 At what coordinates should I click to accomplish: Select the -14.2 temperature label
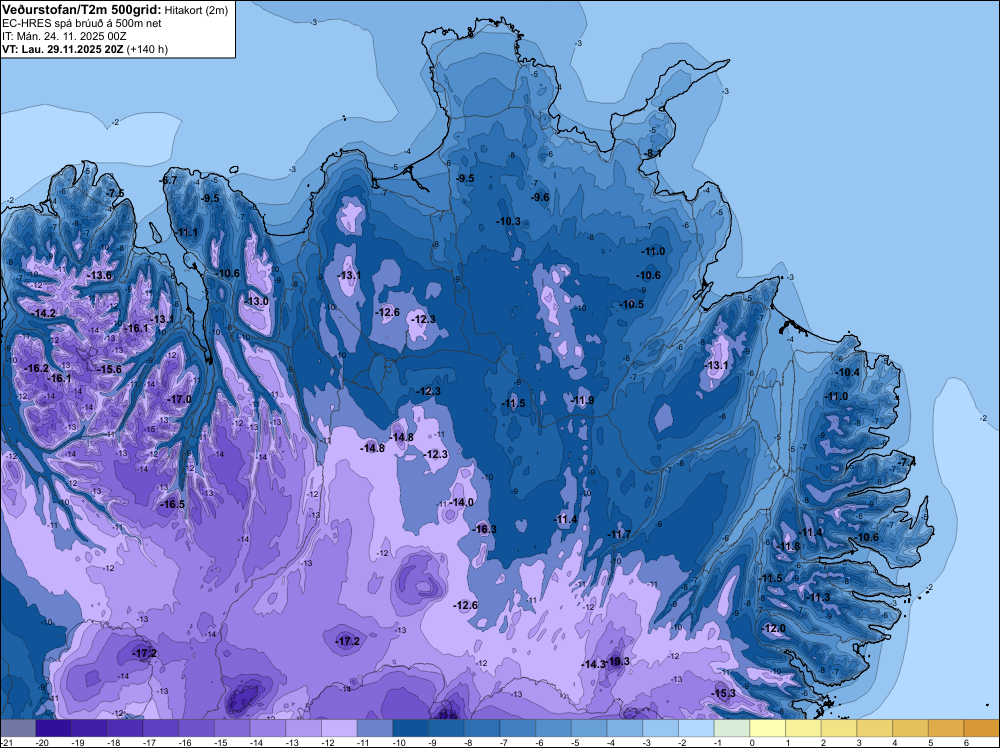43,313
